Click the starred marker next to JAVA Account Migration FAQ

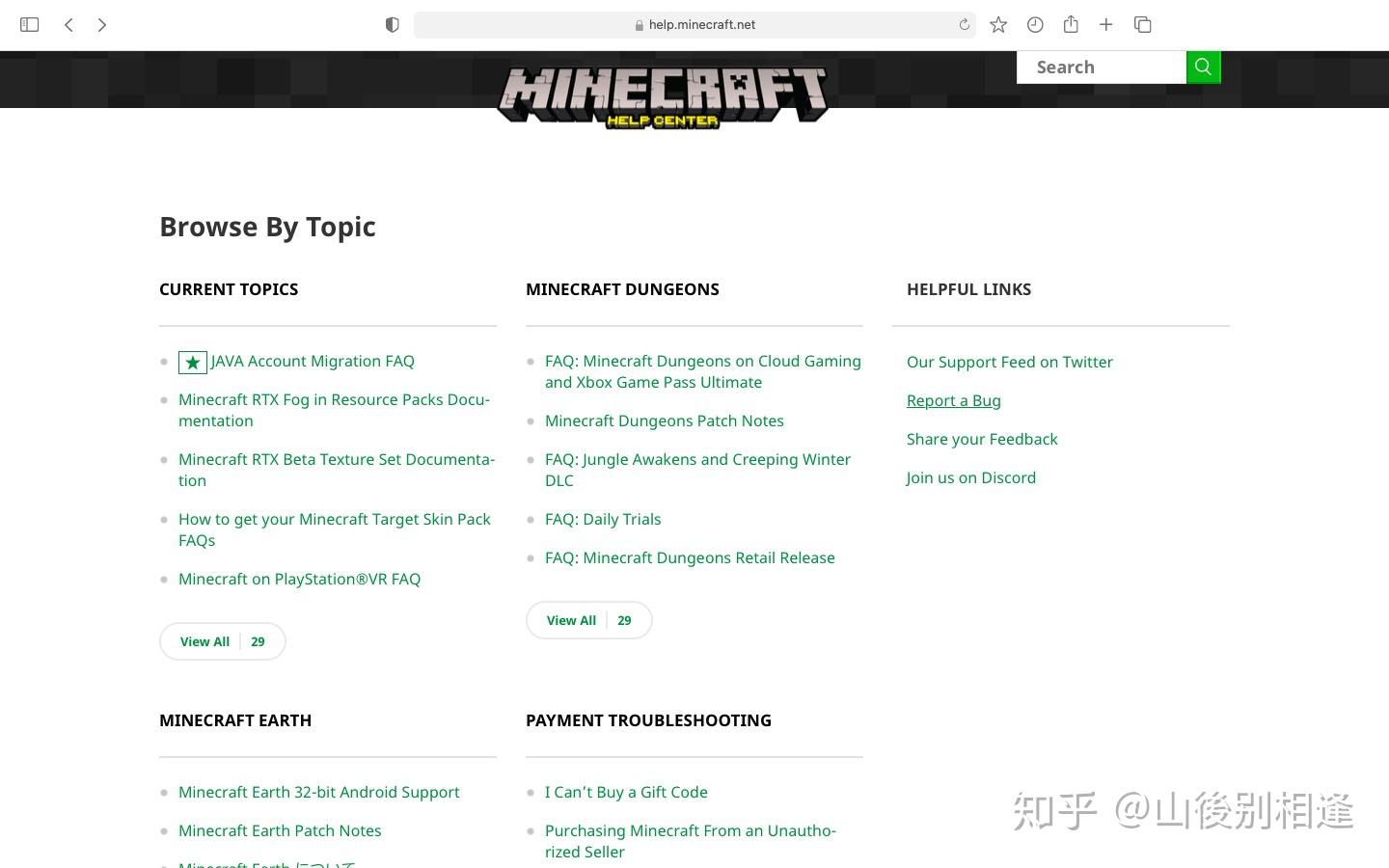coord(192,362)
